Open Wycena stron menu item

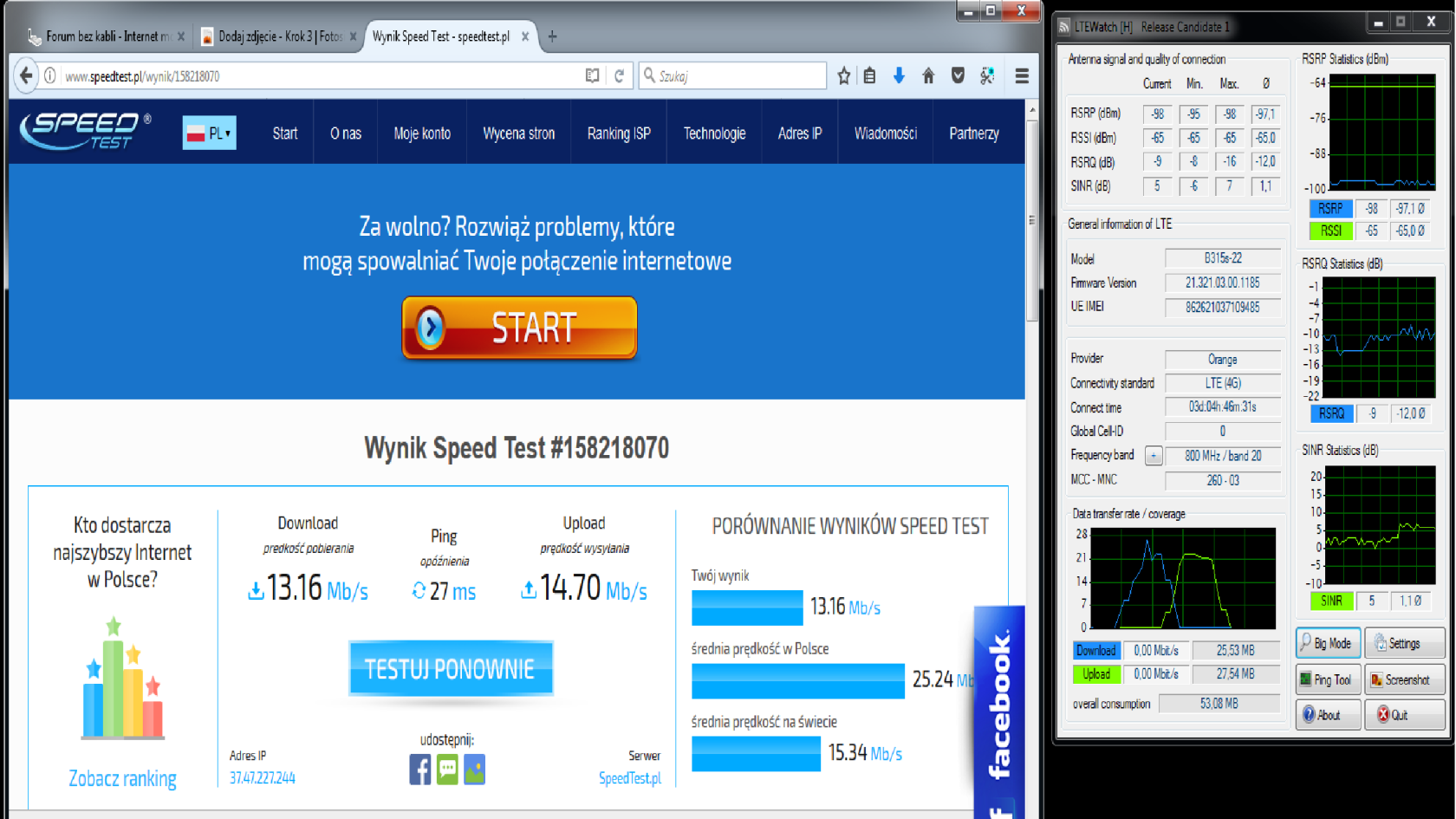[519, 133]
